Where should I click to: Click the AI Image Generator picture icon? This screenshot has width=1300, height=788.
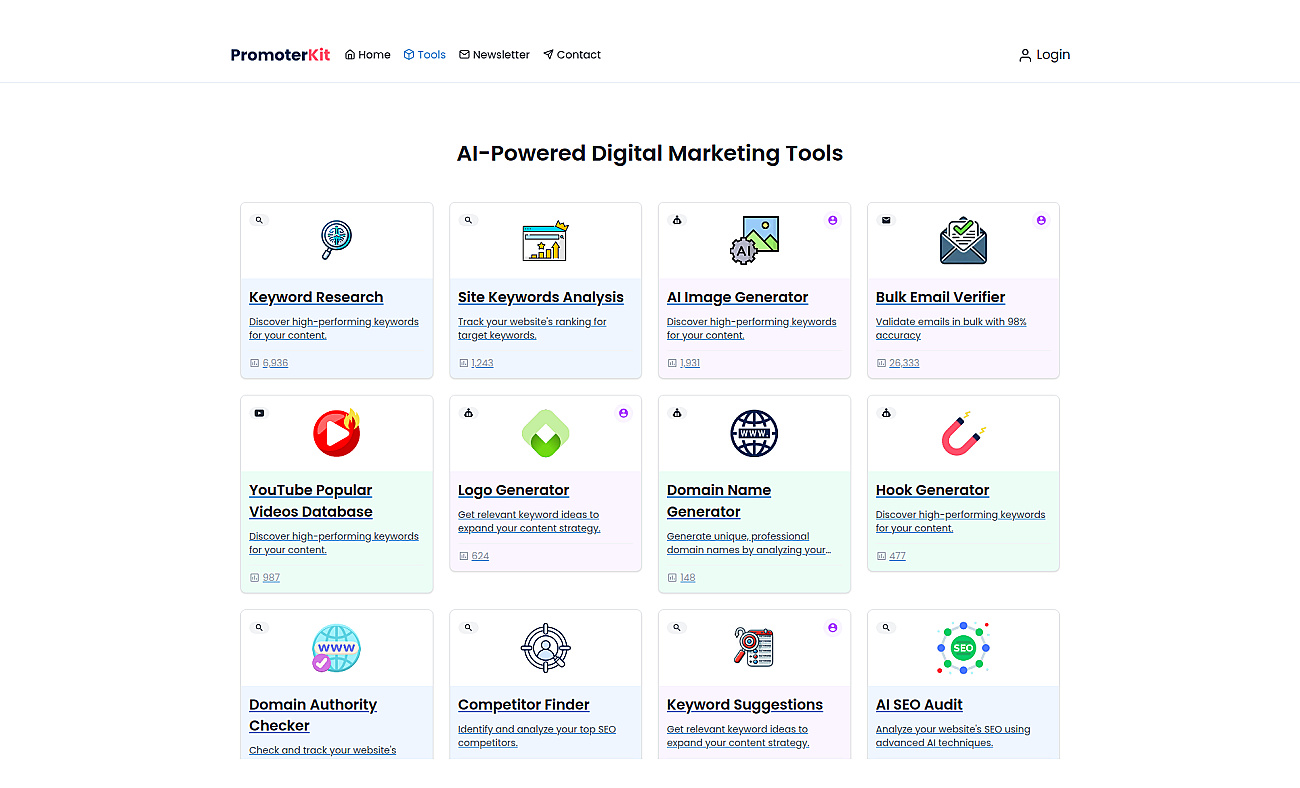[x=754, y=240]
